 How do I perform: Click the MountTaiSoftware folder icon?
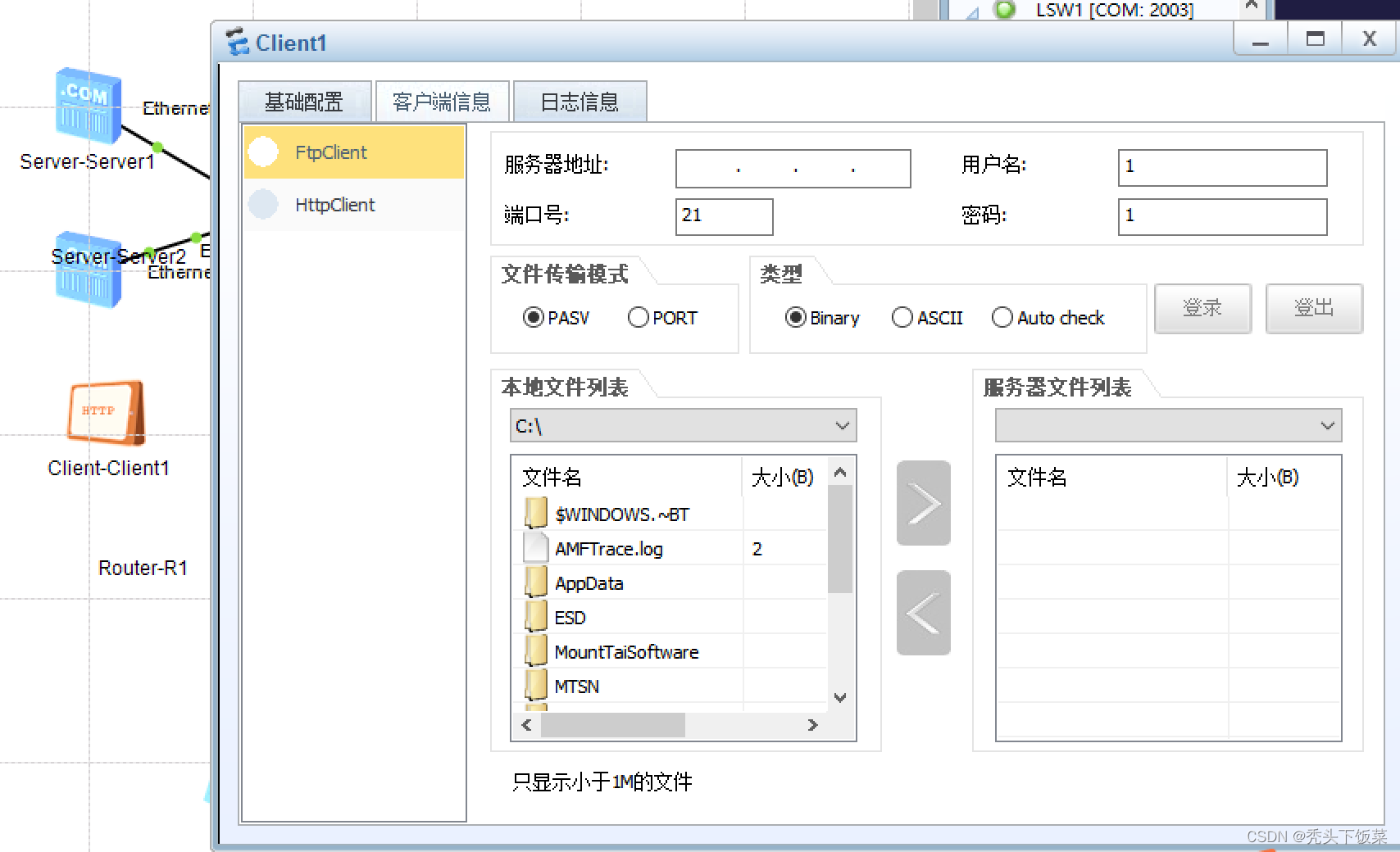point(535,650)
